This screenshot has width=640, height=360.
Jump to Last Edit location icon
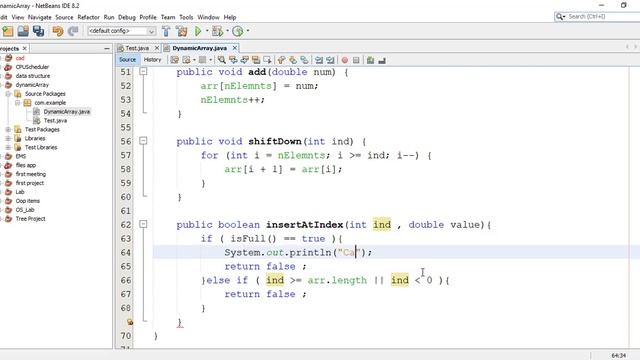pyautogui.click(x=175, y=60)
